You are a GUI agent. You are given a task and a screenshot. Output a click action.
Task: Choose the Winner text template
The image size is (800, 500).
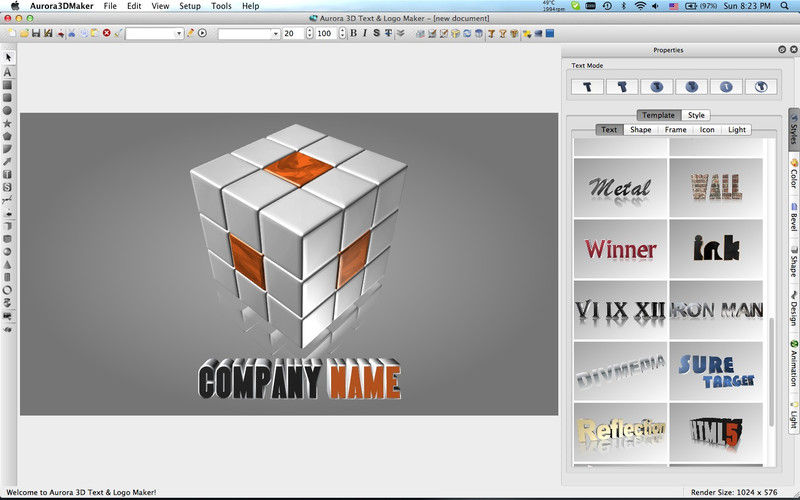pos(620,249)
